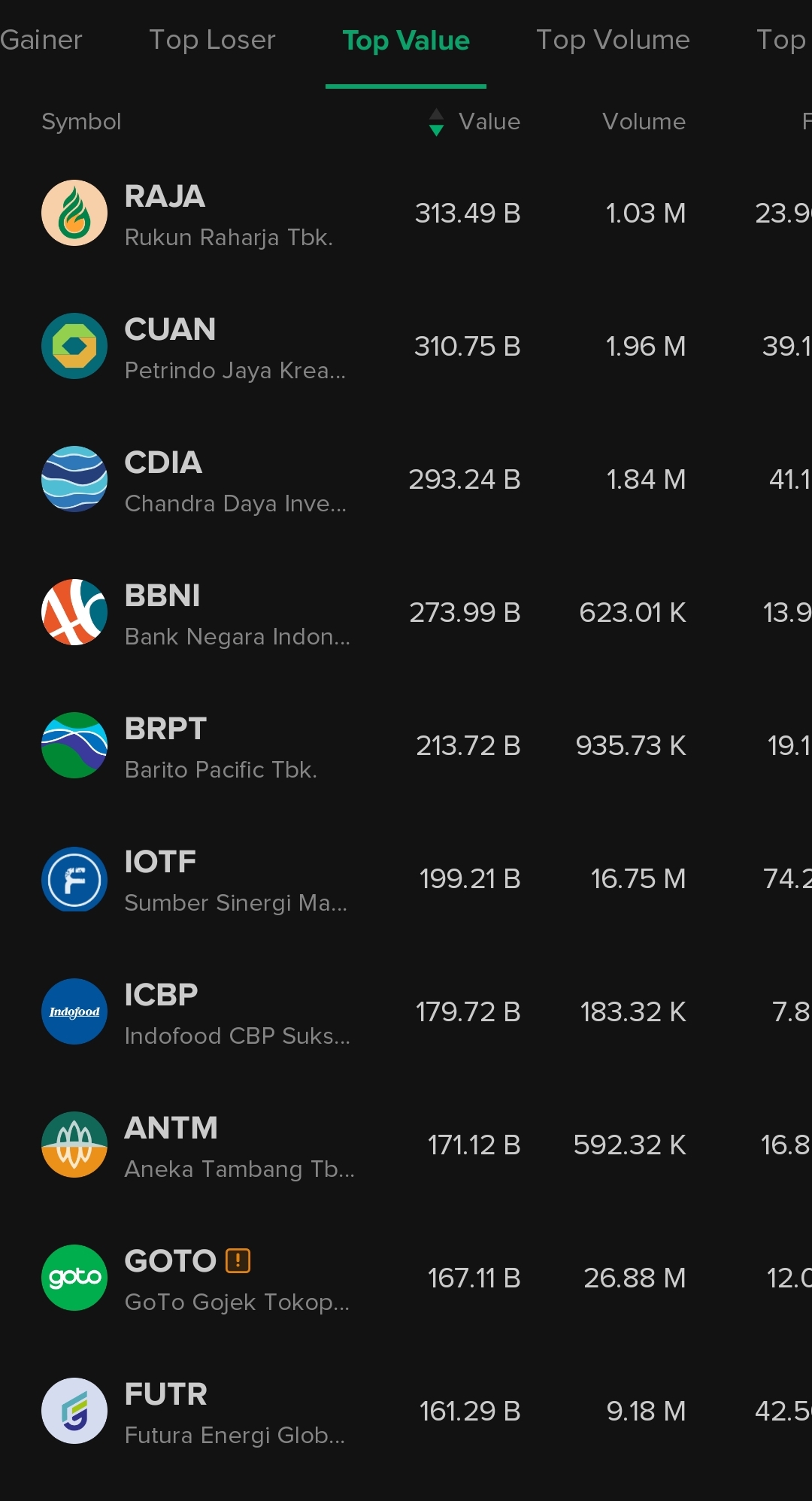Open the partially visible Gainer tab
The height and width of the screenshot is (1501, 812).
click(x=41, y=40)
